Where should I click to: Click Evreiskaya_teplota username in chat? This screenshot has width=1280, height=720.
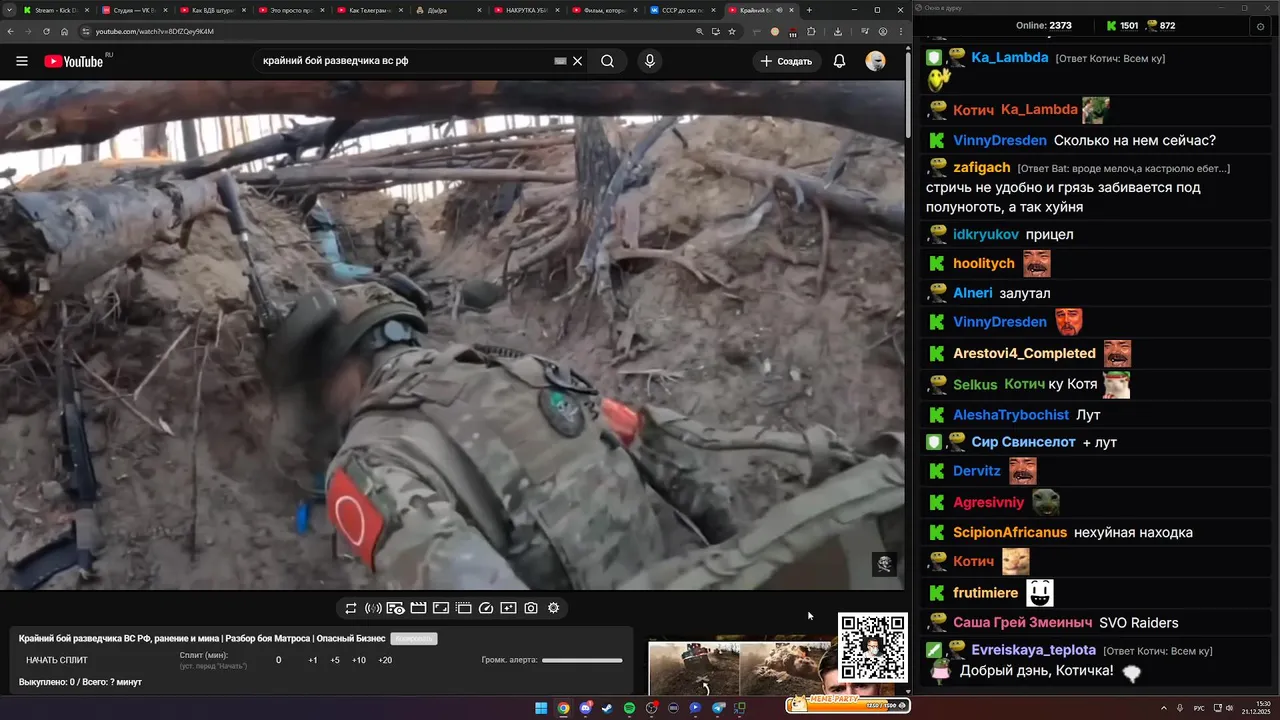(x=1033, y=650)
